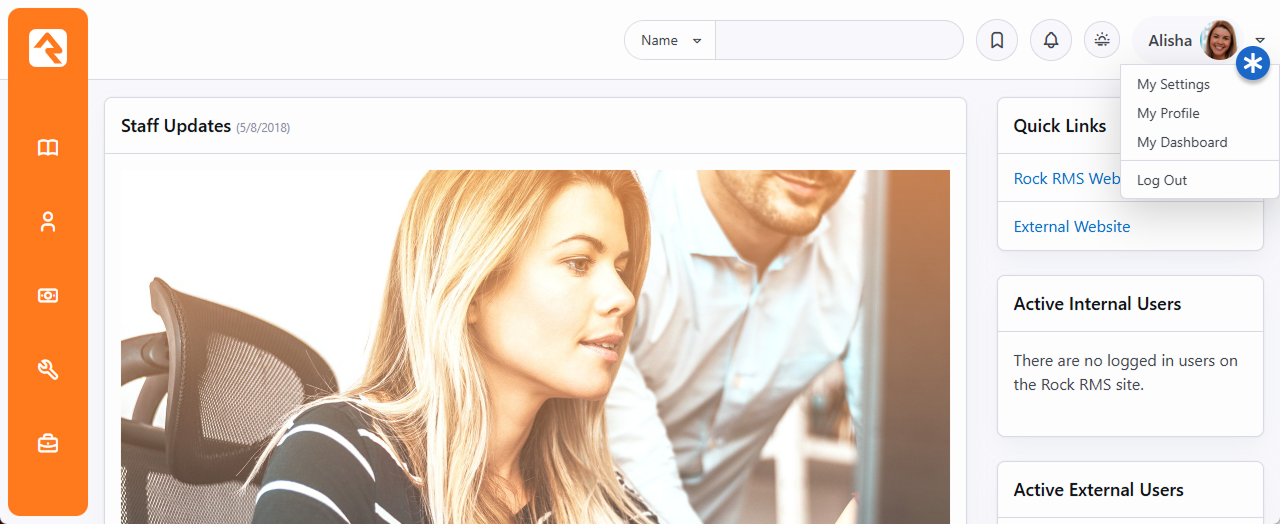Open My Dashboard from user menu
The height and width of the screenshot is (524, 1280).
(1182, 143)
